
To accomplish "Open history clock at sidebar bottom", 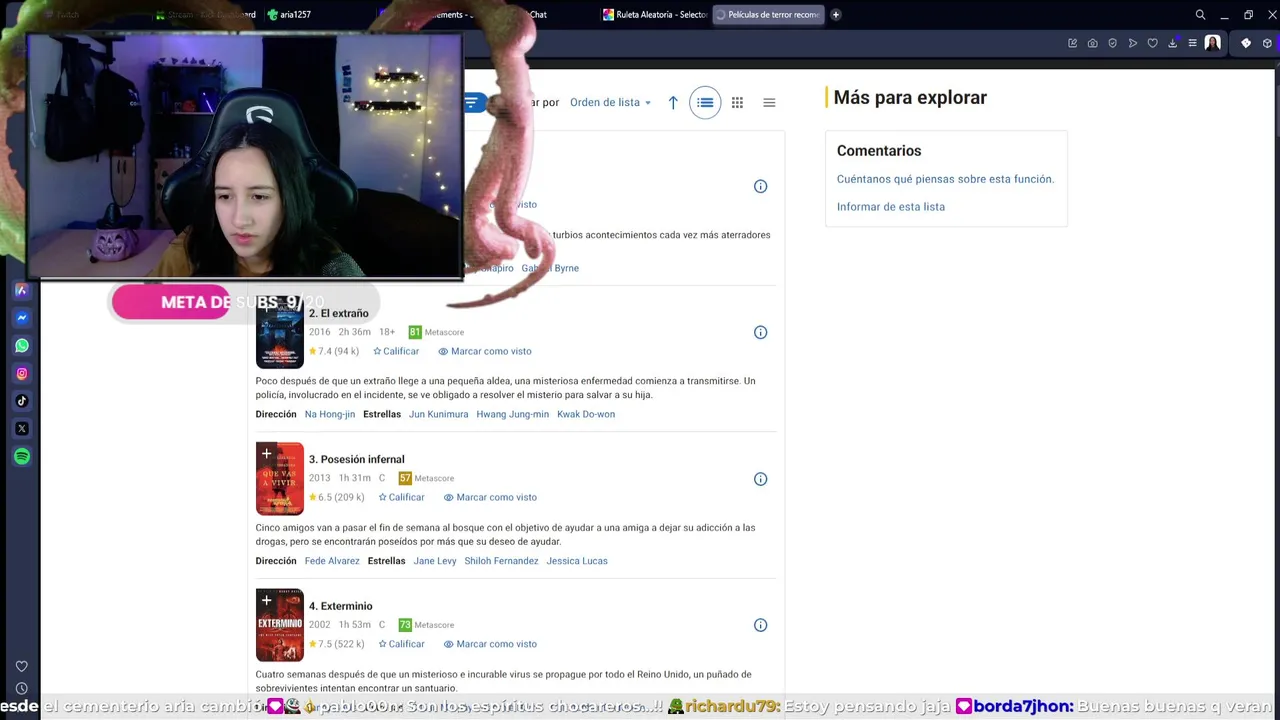I will pyautogui.click(x=21, y=689).
